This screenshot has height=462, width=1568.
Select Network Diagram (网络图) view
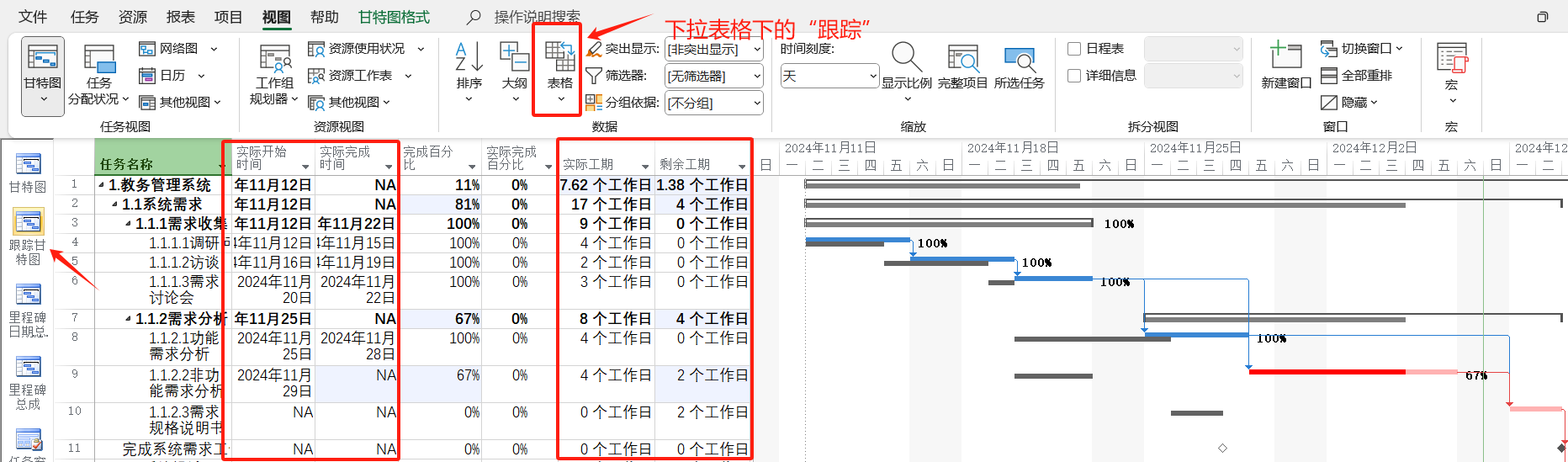(x=178, y=49)
